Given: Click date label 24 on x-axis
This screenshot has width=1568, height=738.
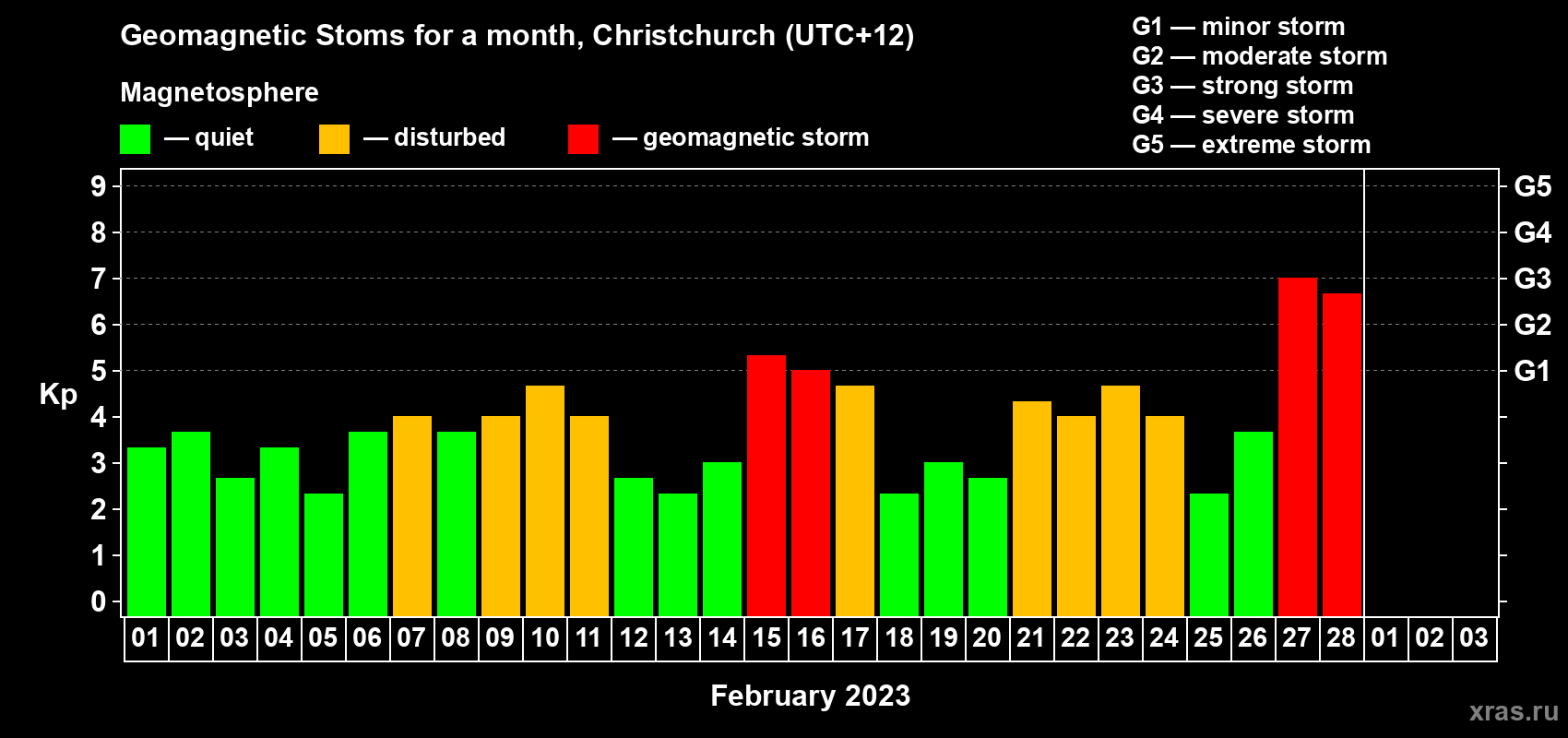Looking at the screenshot, I should 1164,638.
